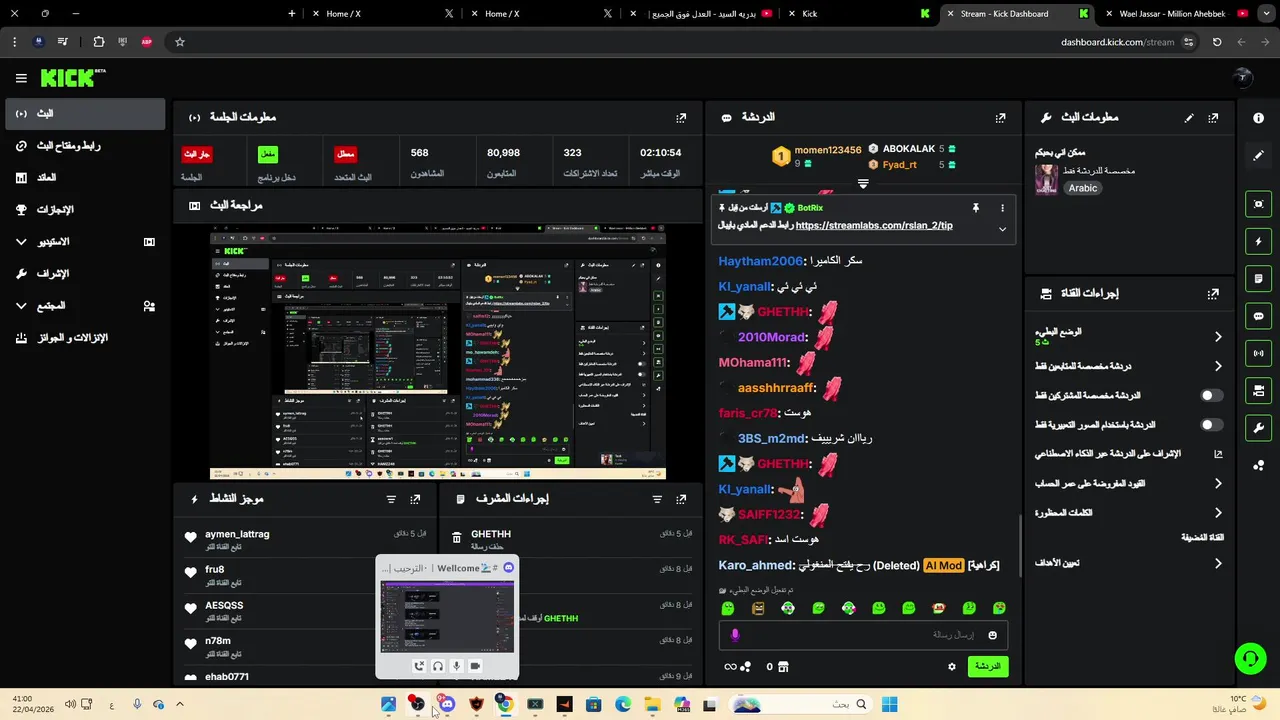Click the AI Mod badge in chat
This screenshot has width=1280, height=720.
point(943,566)
